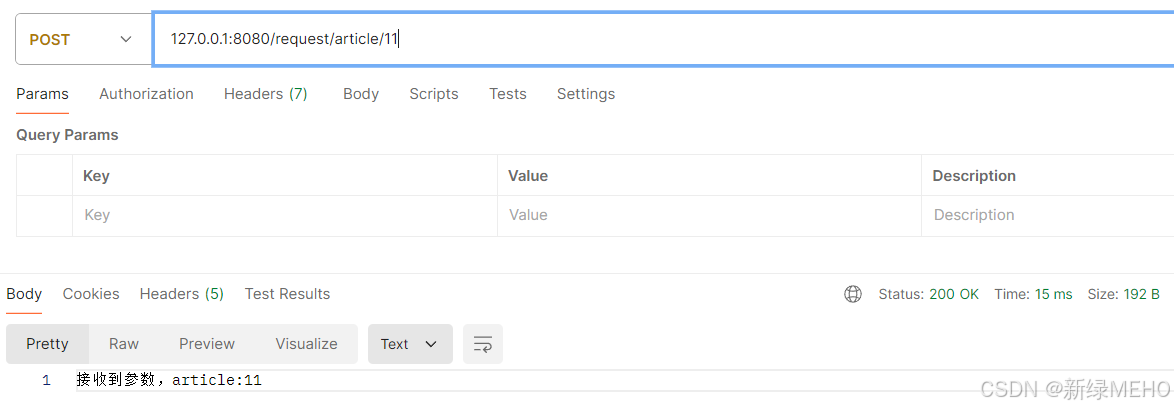Expand the Text format dropdown
The width and height of the screenshot is (1174, 409).
tap(410, 344)
